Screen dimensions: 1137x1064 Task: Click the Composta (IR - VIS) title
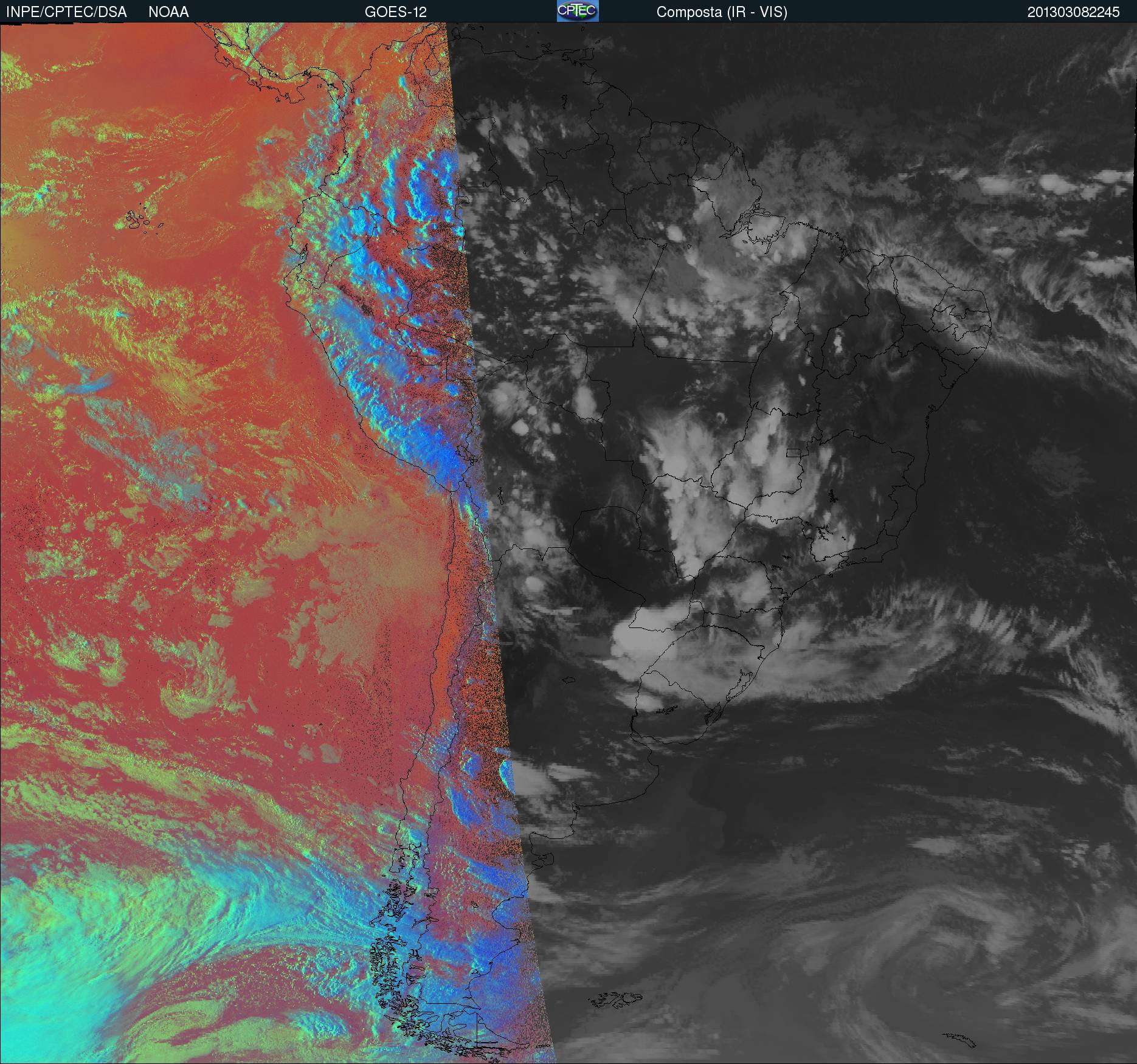(x=722, y=12)
